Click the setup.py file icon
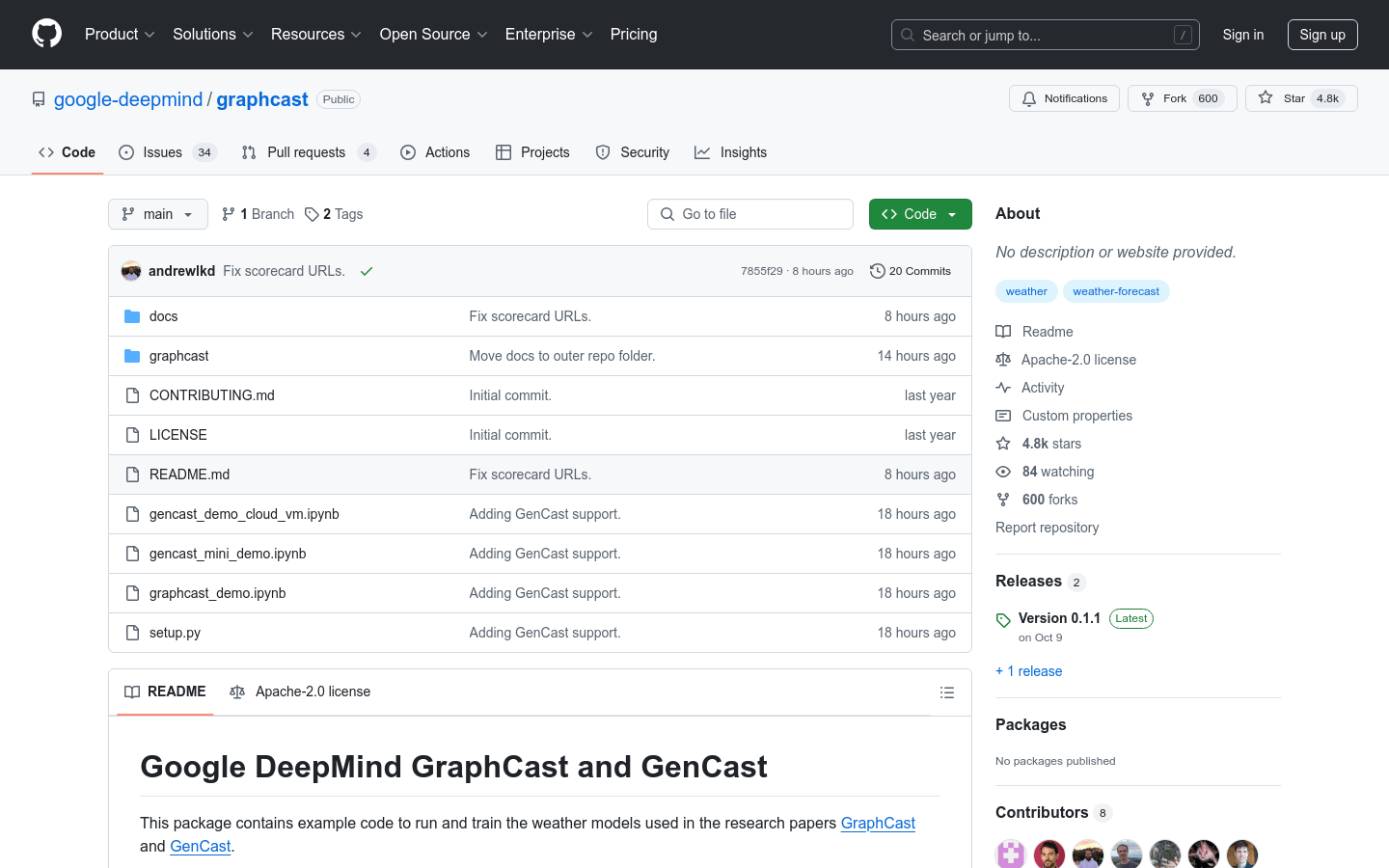1389x868 pixels. click(132, 633)
